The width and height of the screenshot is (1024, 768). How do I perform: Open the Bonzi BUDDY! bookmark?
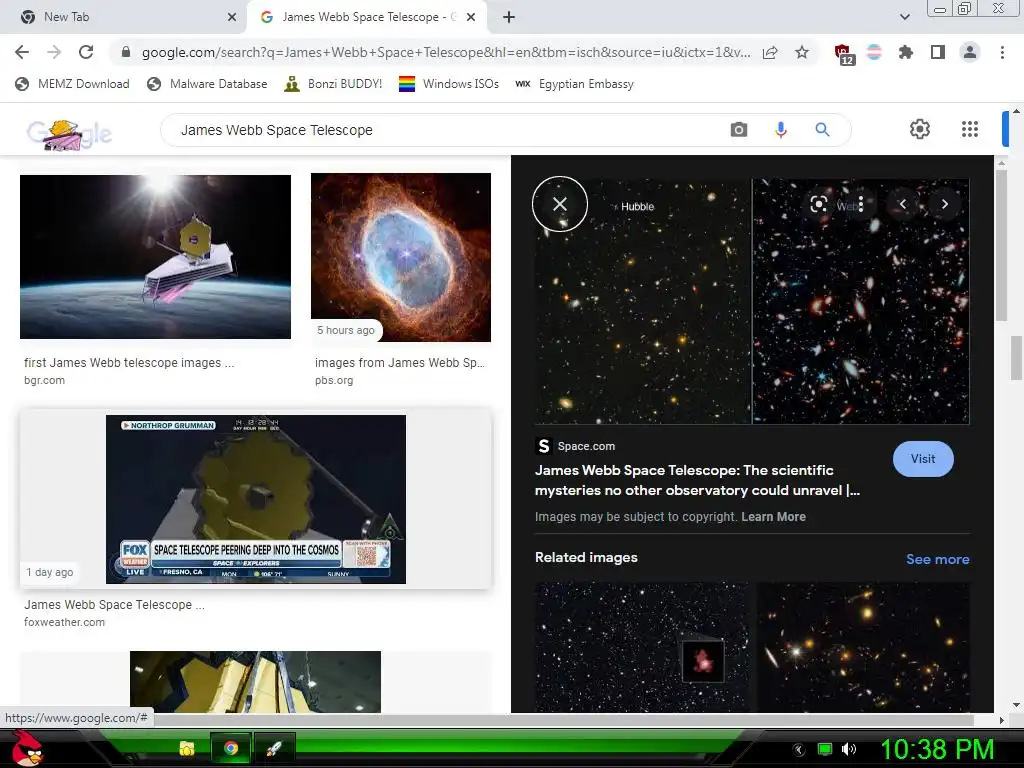333,84
